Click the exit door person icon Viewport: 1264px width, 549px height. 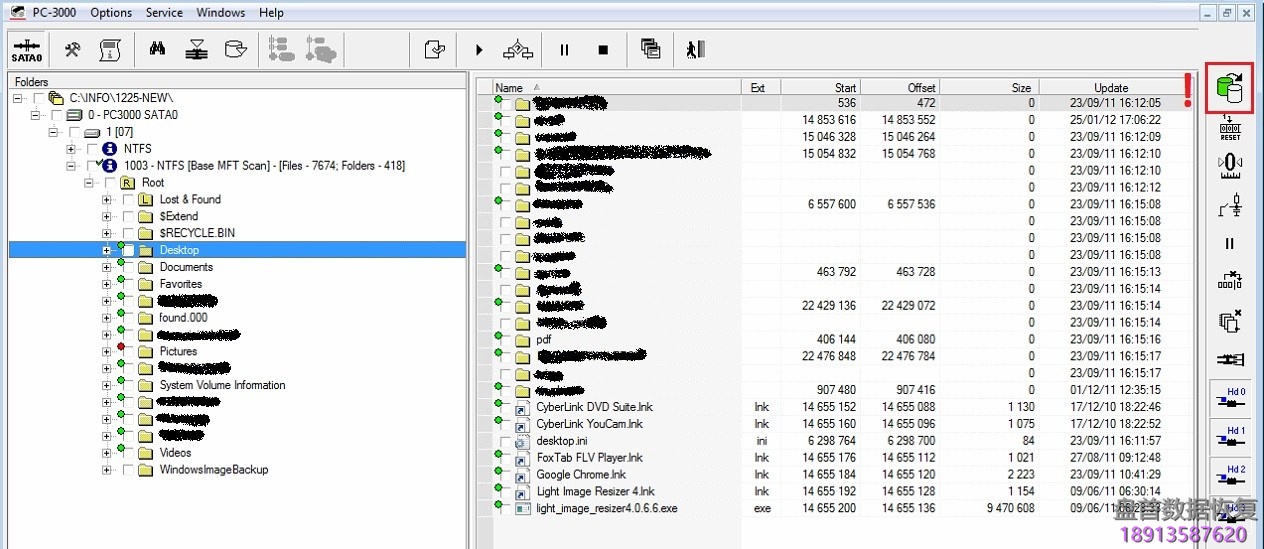(696, 49)
